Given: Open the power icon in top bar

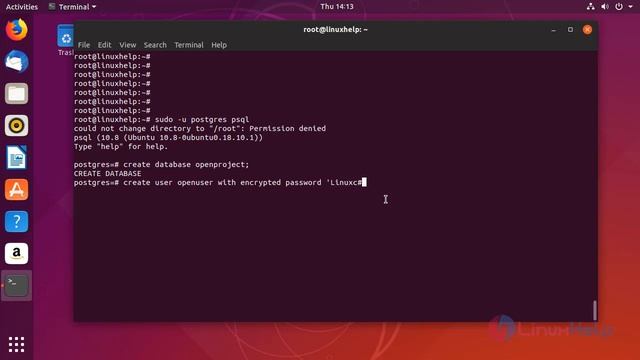Looking at the screenshot, I should (x=619, y=7).
